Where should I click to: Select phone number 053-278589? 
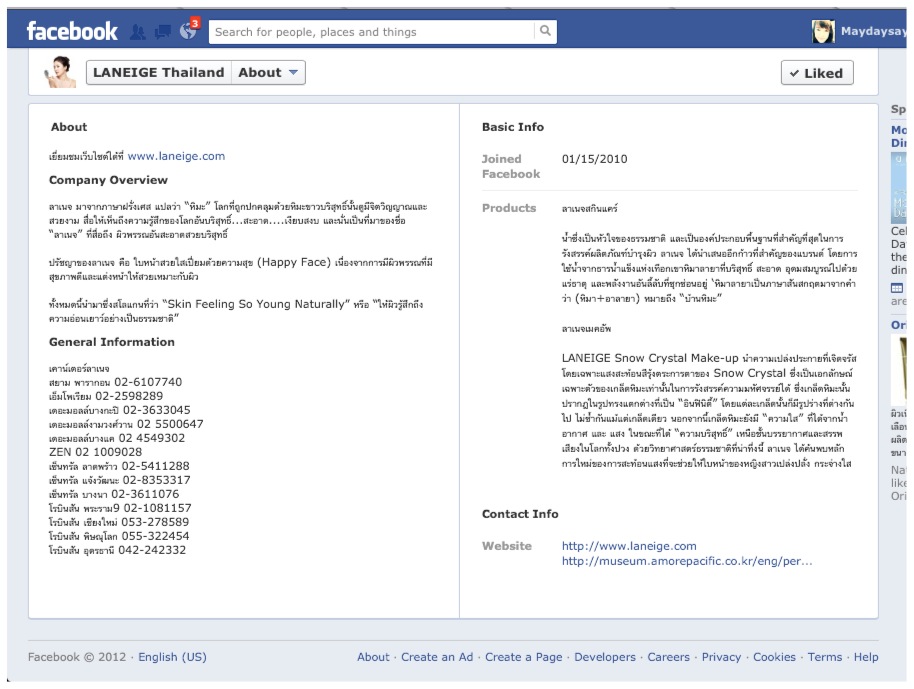pyautogui.click(x=155, y=522)
